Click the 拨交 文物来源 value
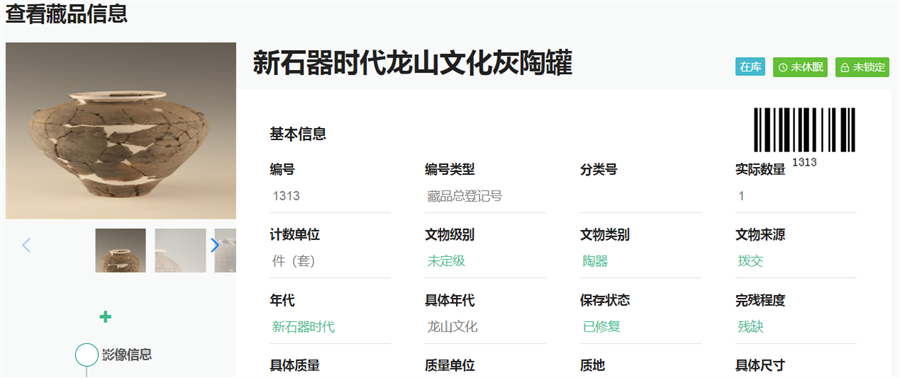This screenshot has height=380, width=900. [751, 261]
